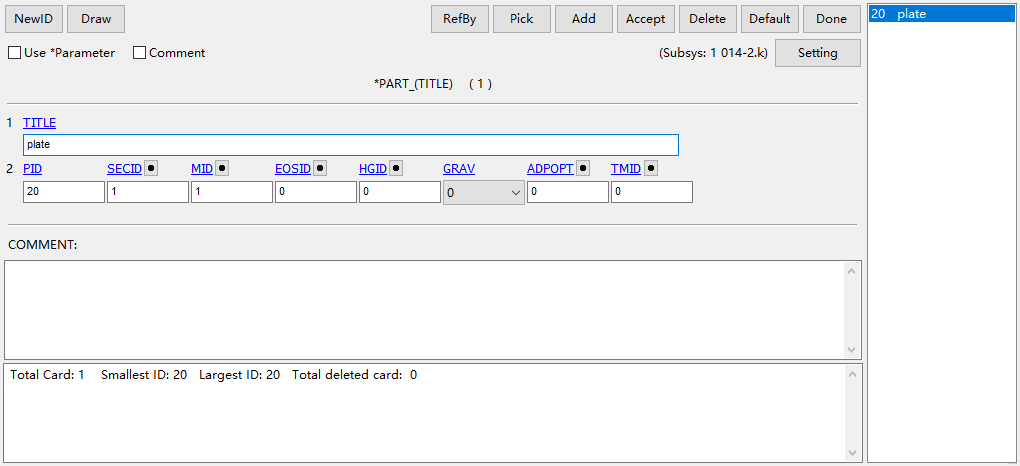This screenshot has height=466, width=1020.
Task: Click the dot button next to EOSID
Action: 319,168
